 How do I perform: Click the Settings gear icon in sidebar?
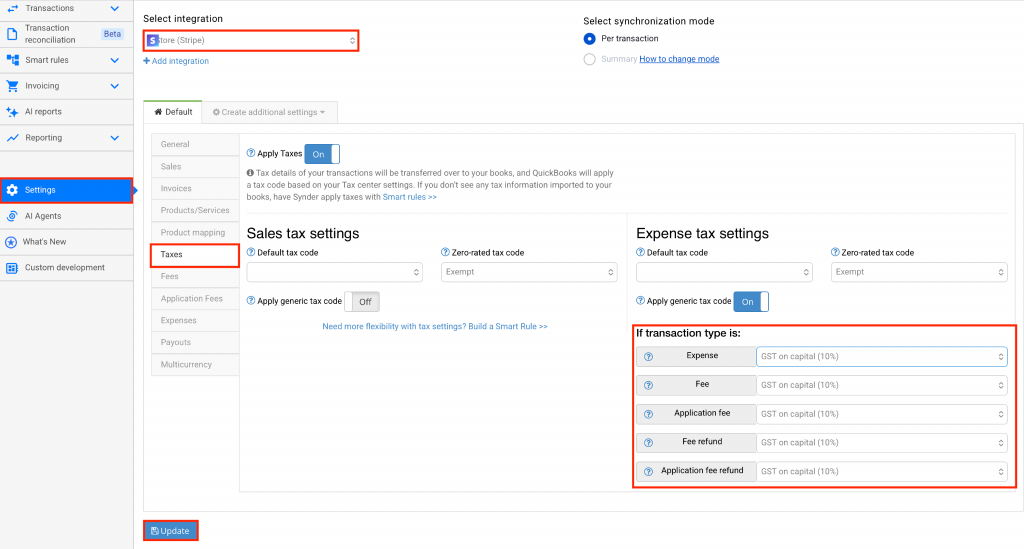click(x=12, y=190)
